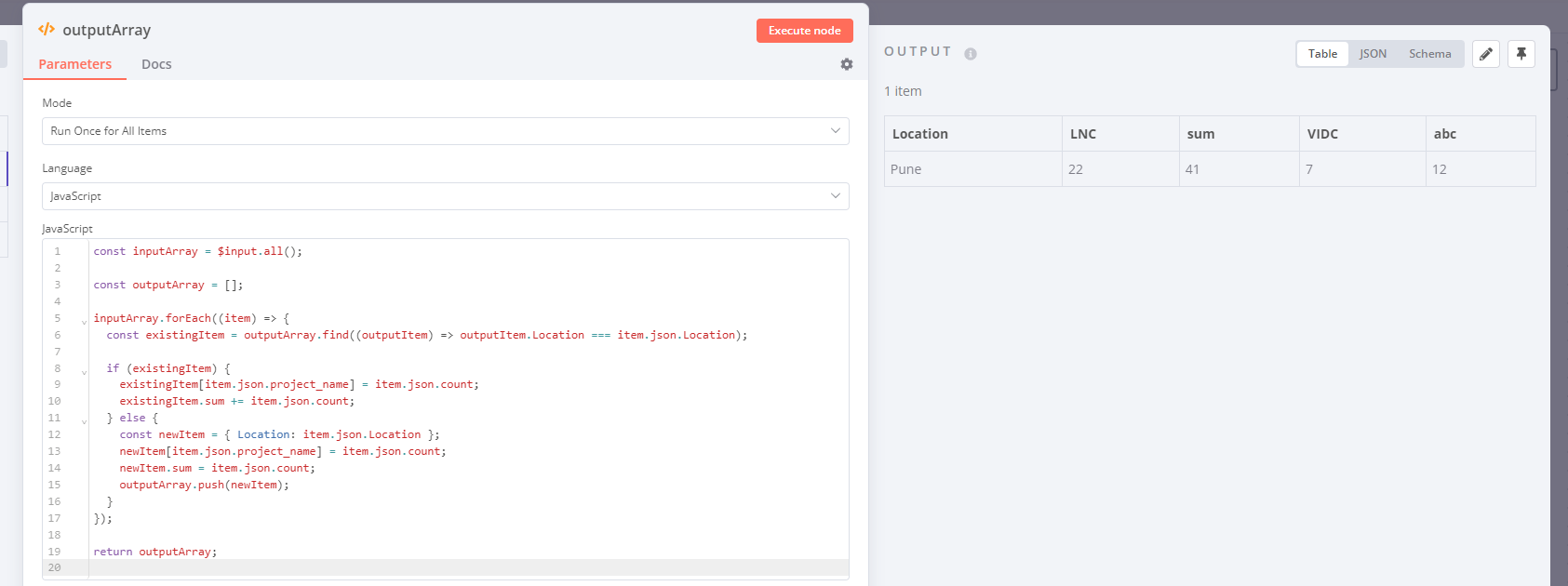This screenshot has width=1568, height=586.
Task: Collapse the forEach block at line 5
Action: click(84, 322)
